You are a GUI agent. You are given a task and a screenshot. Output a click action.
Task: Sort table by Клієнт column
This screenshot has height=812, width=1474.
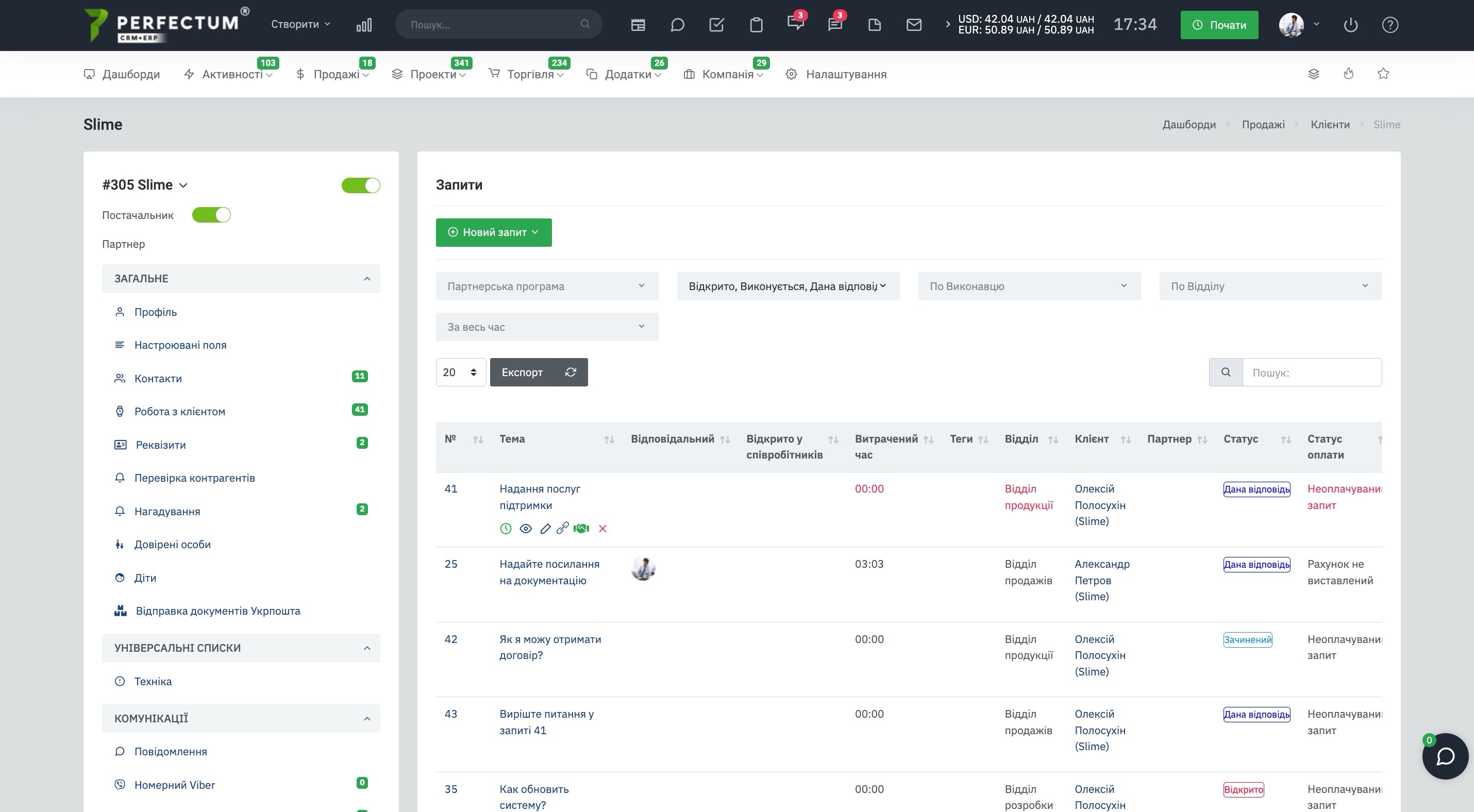[x=1126, y=439]
